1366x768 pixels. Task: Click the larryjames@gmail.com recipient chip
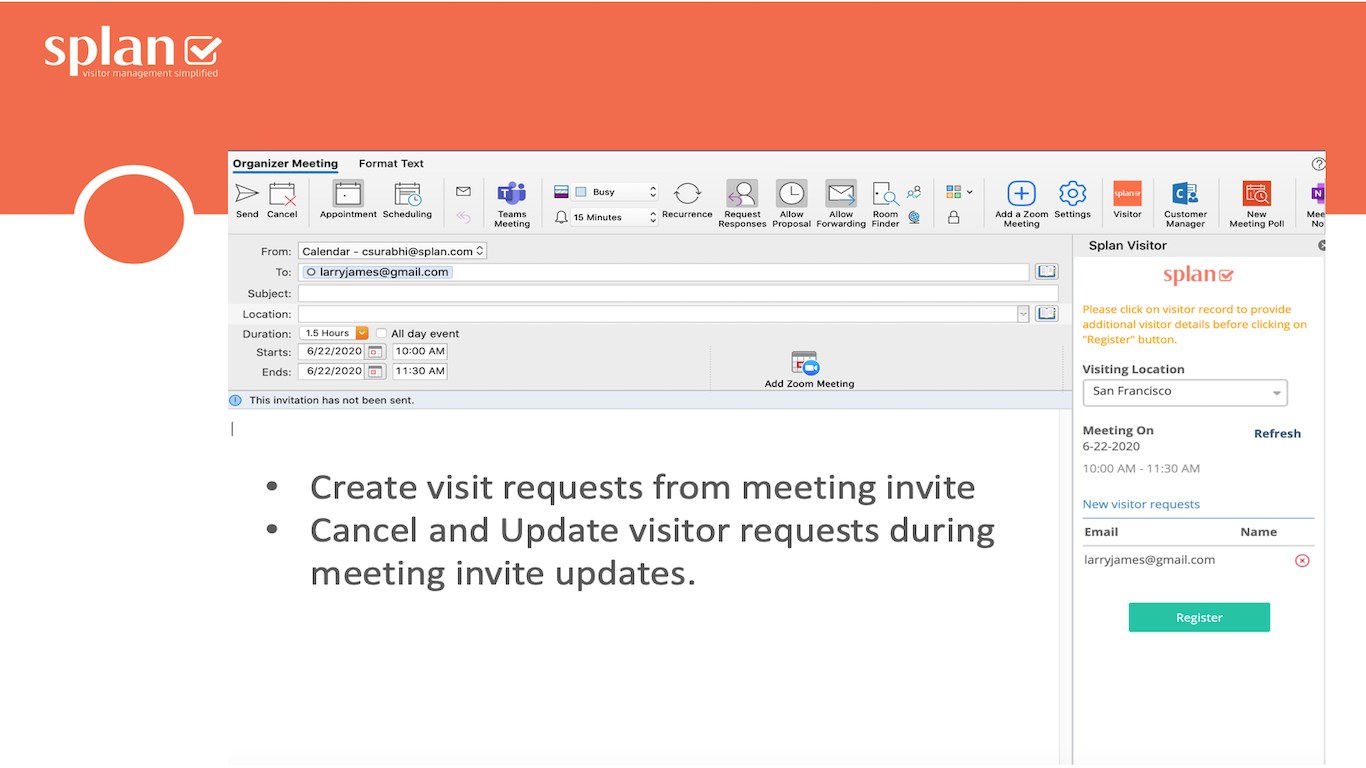[x=376, y=272]
